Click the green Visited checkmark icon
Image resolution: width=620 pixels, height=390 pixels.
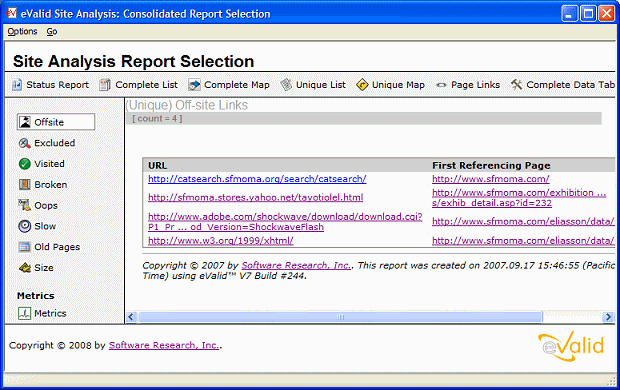(25, 164)
